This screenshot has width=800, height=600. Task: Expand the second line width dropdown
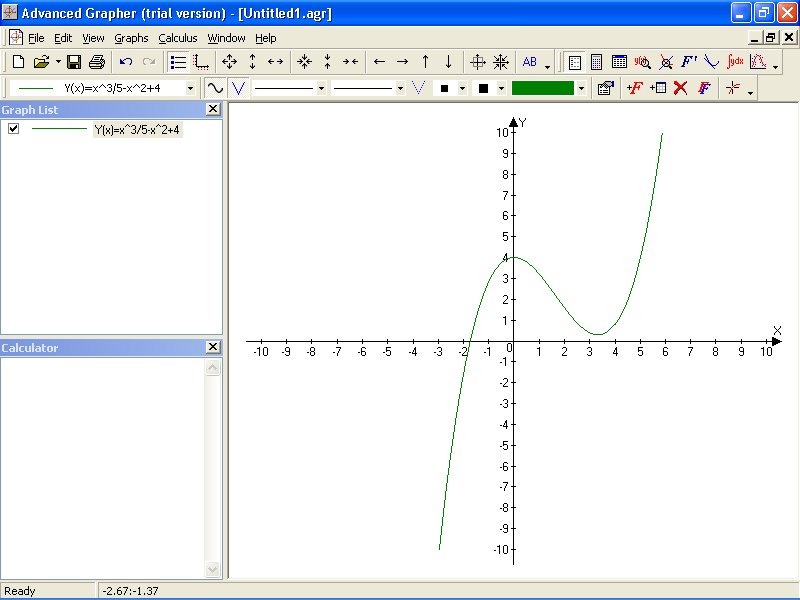click(400, 89)
